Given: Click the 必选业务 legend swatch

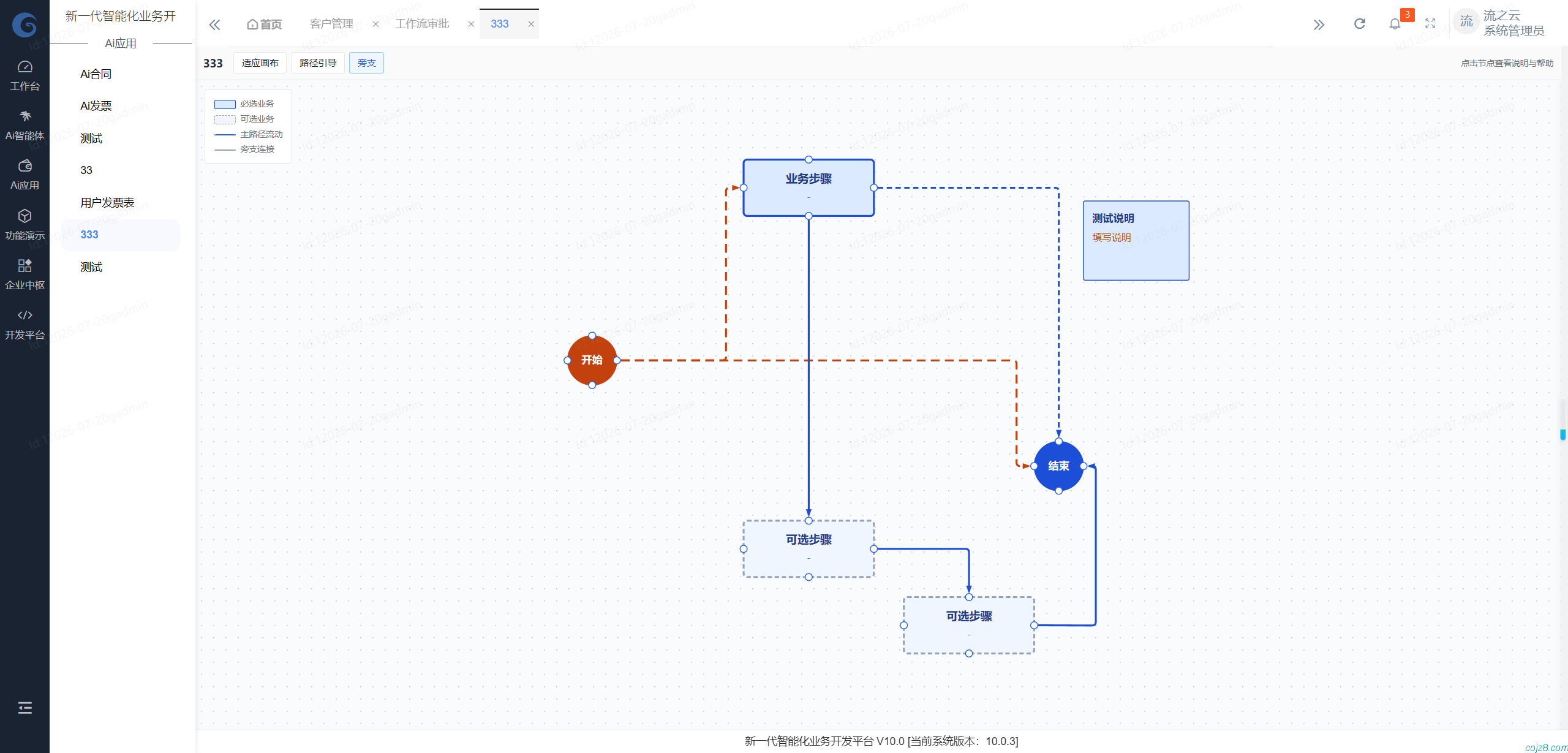Looking at the screenshot, I should coord(225,104).
